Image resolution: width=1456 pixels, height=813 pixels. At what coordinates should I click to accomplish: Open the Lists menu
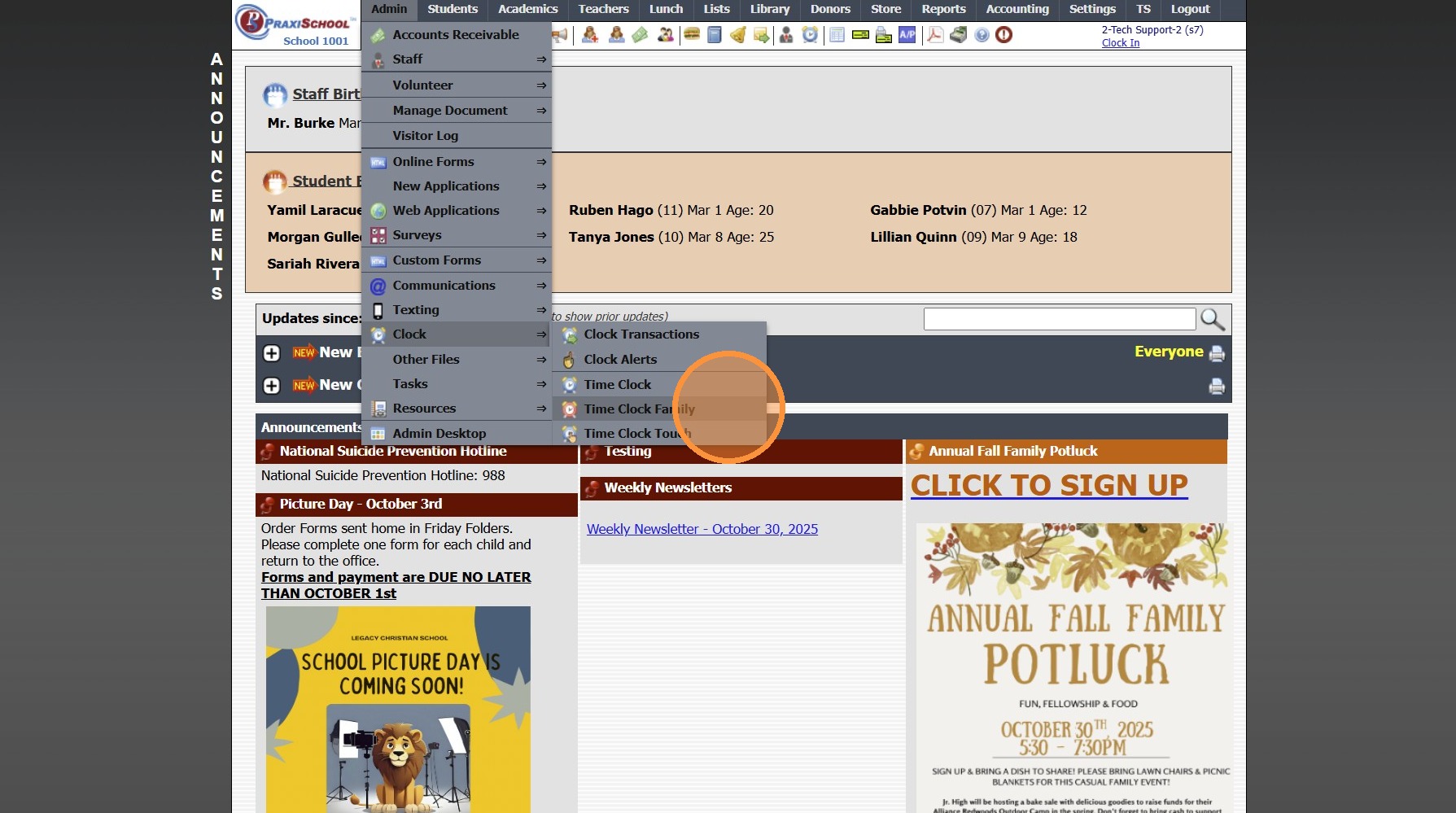pyautogui.click(x=717, y=9)
